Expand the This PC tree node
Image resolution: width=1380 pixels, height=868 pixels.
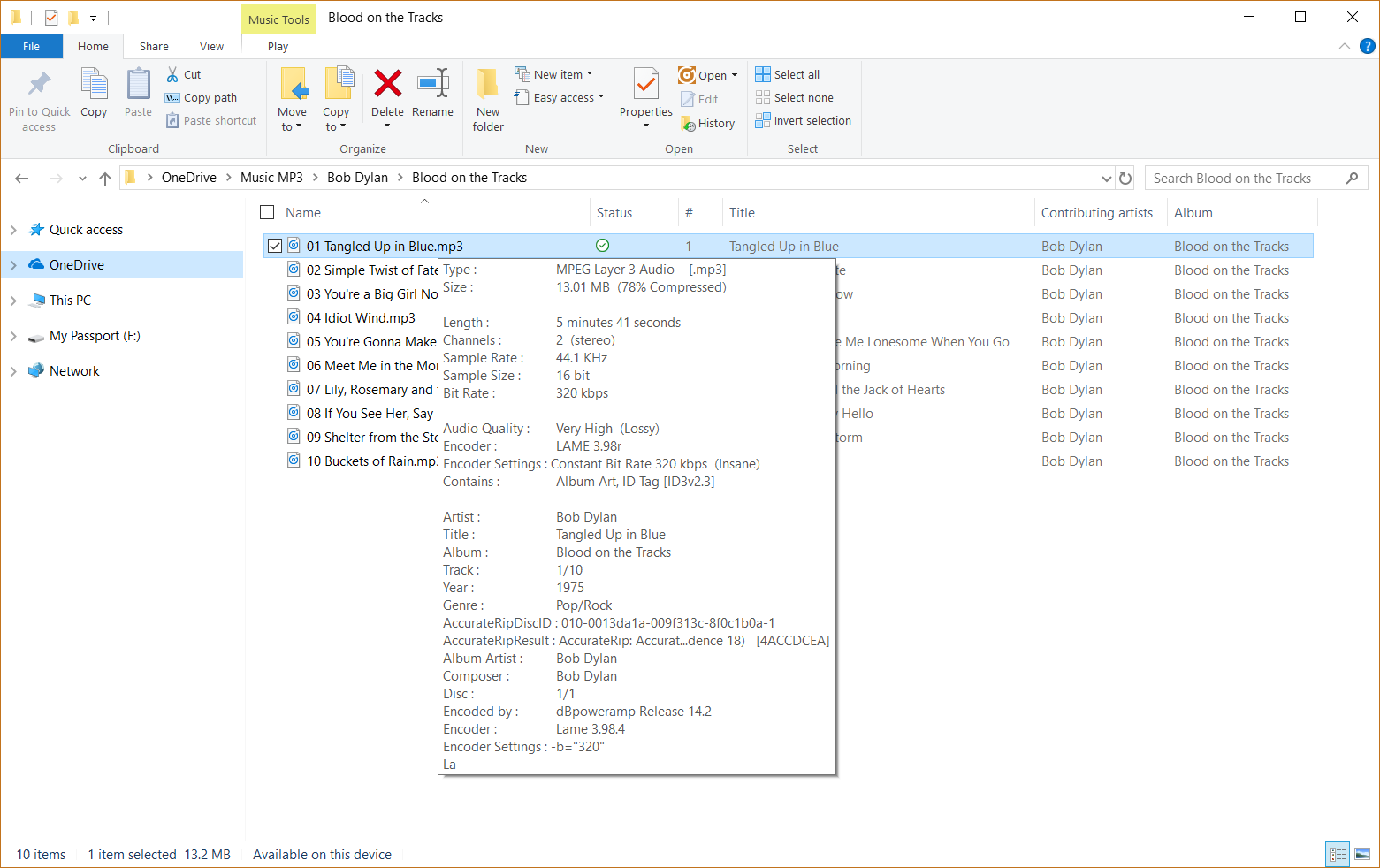13,301
